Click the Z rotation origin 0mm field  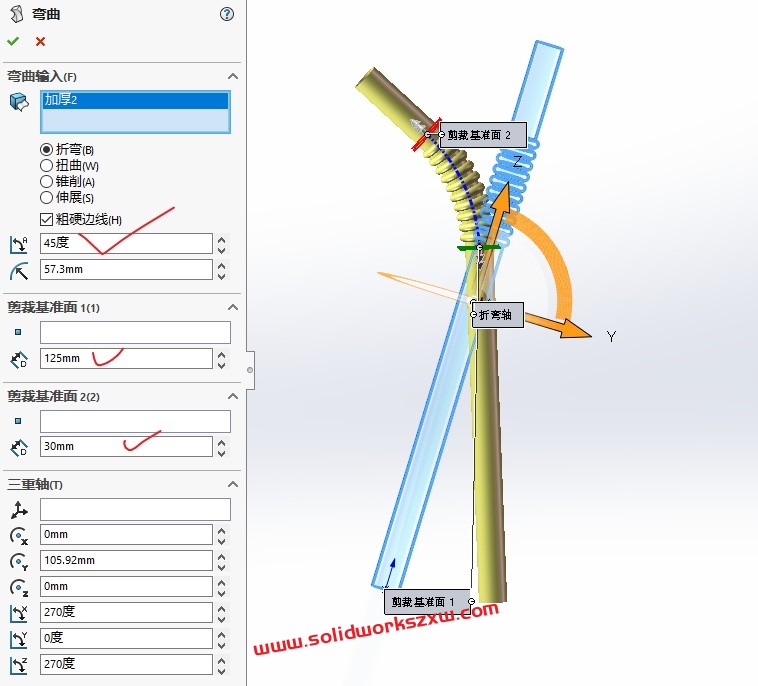click(x=126, y=586)
